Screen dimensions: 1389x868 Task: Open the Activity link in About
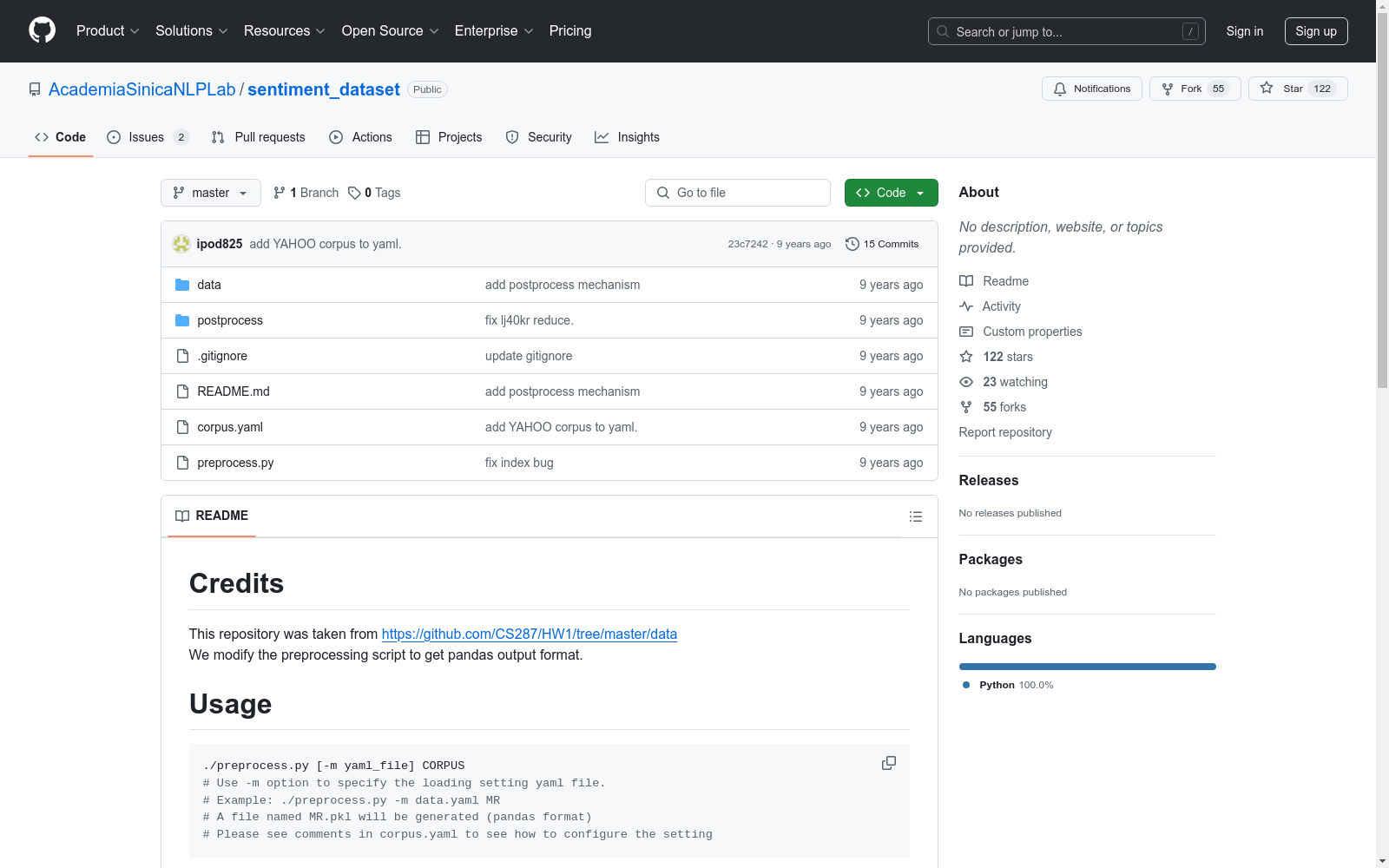(990, 306)
